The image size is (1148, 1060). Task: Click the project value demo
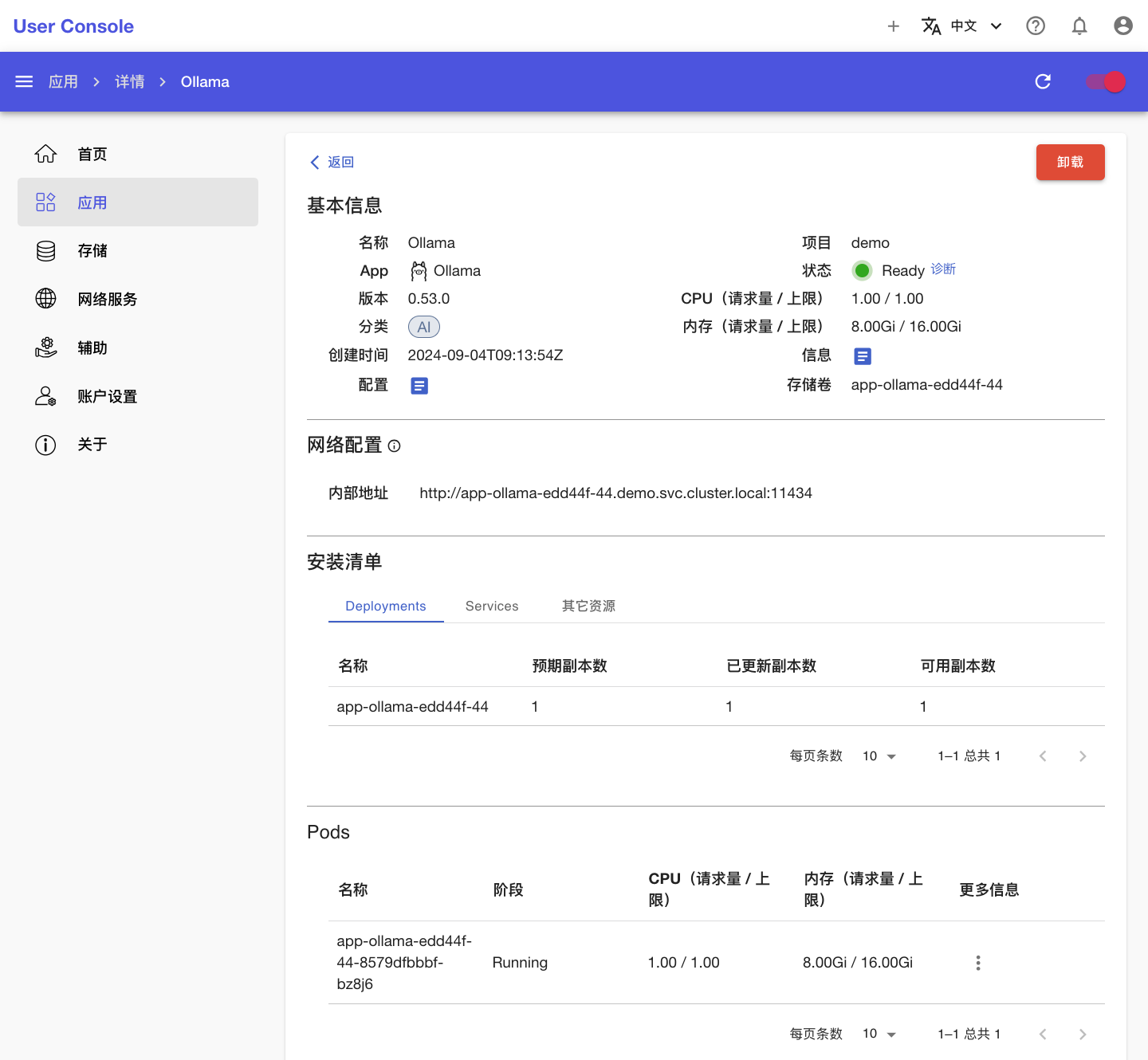[870, 243]
